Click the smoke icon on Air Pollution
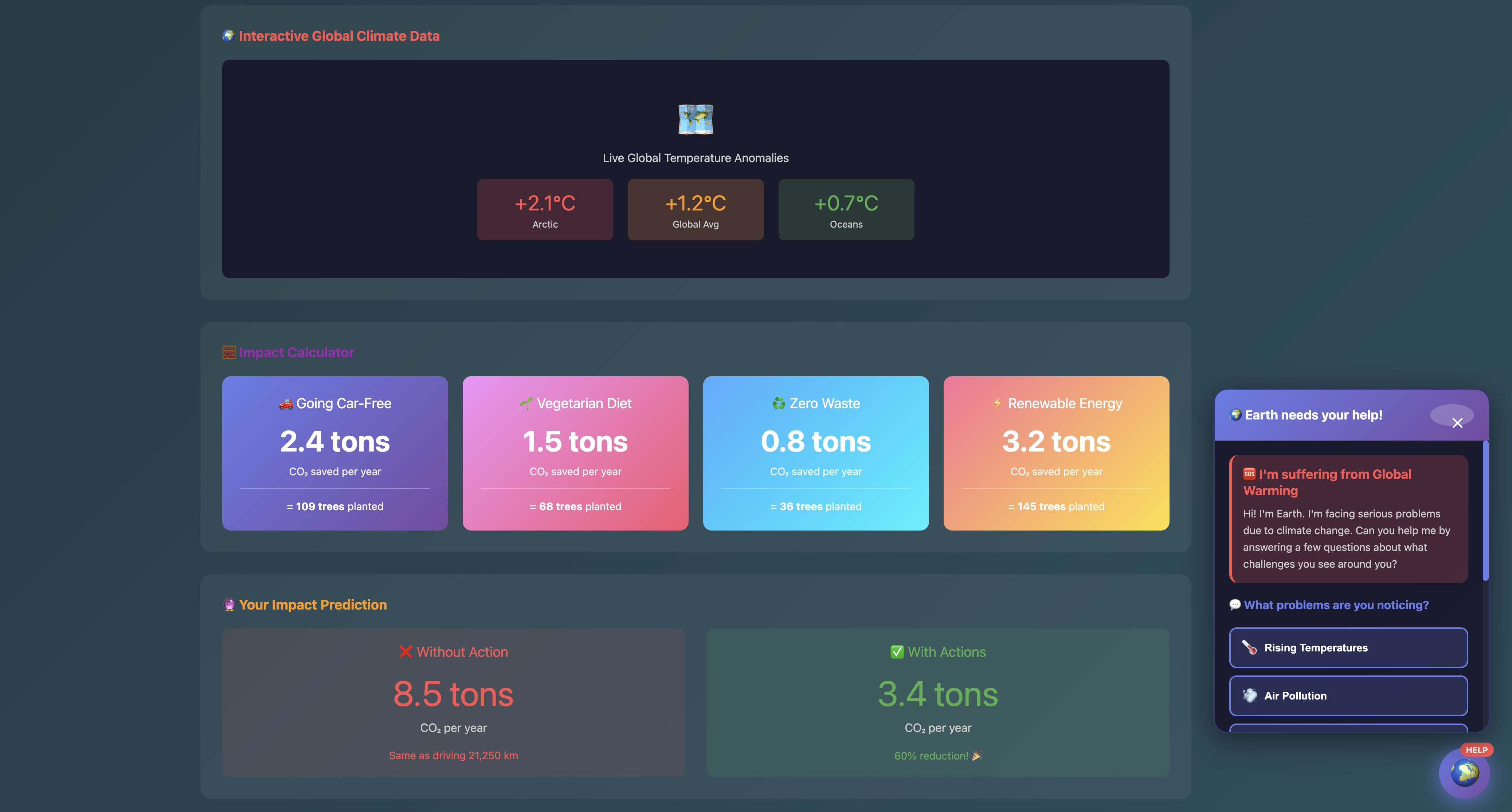Image resolution: width=1512 pixels, height=812 pixels. tap(1249, 696)
